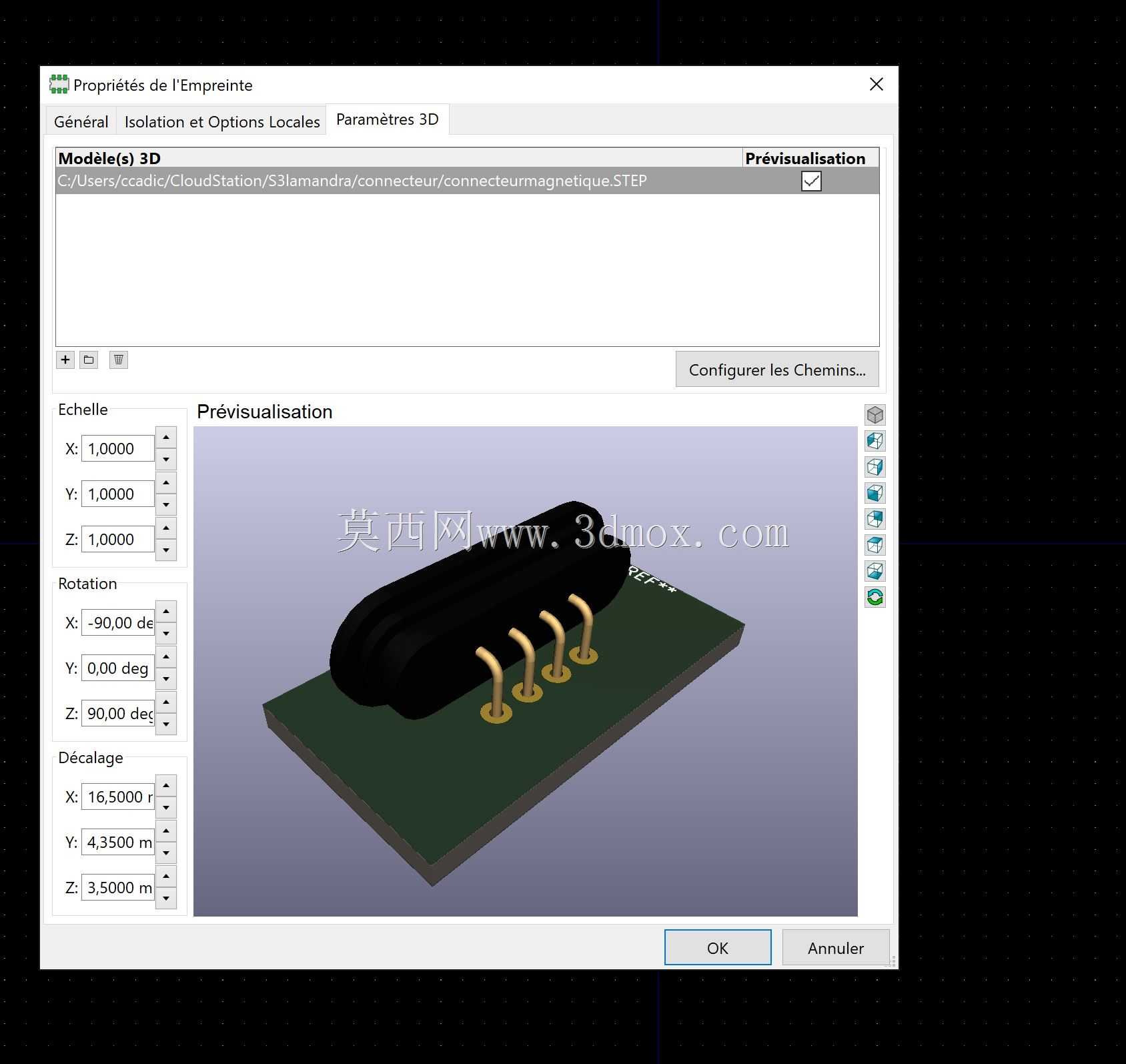Click the Décalage Y field showing 4,3500

pyautogui.click(x=118, y=842)
